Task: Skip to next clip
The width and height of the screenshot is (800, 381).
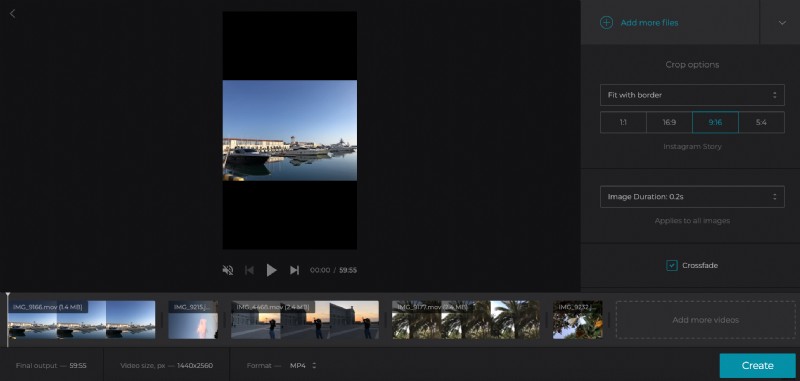Action: click(294, 270)
